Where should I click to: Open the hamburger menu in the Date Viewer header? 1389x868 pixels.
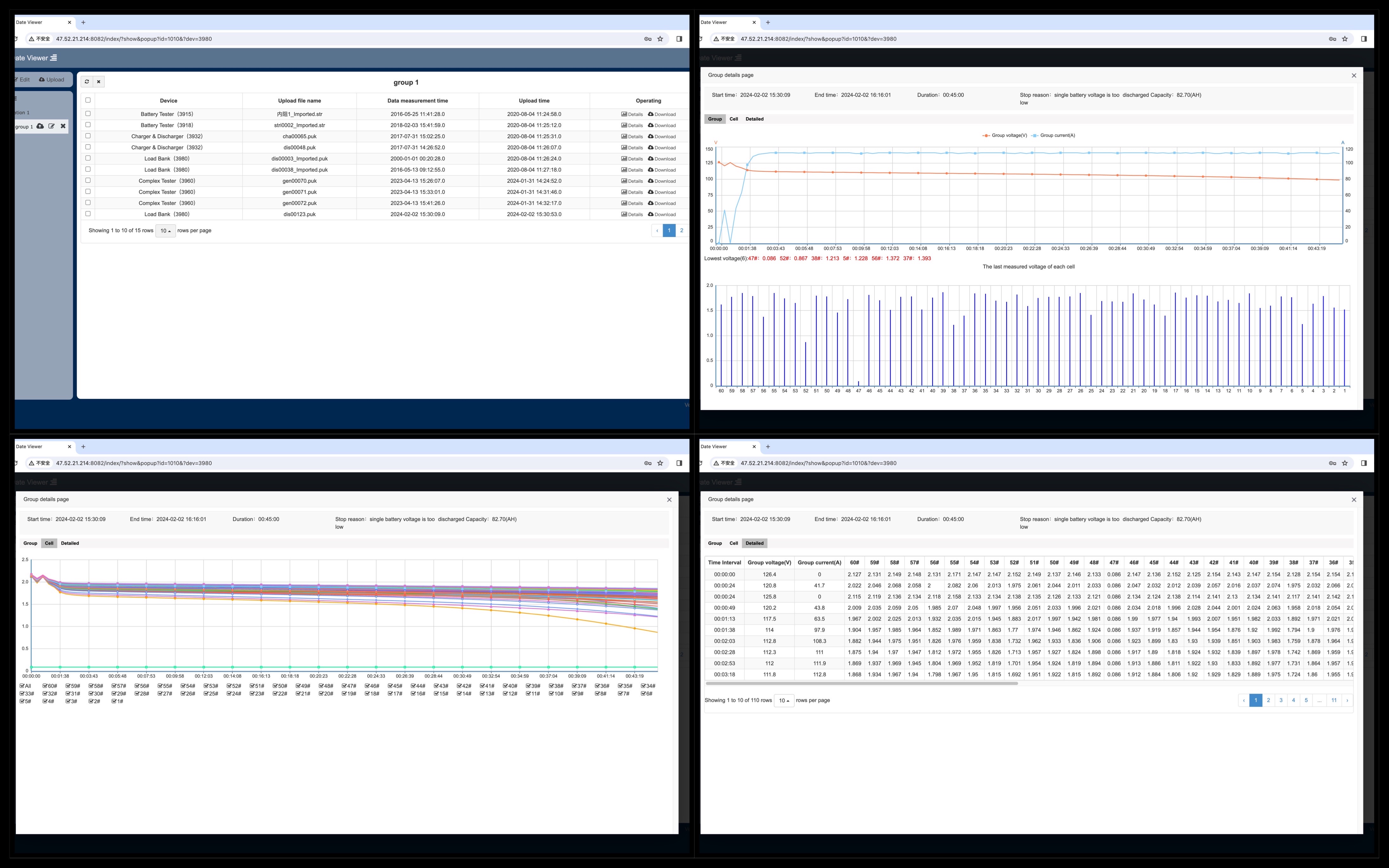coord(53,57)
